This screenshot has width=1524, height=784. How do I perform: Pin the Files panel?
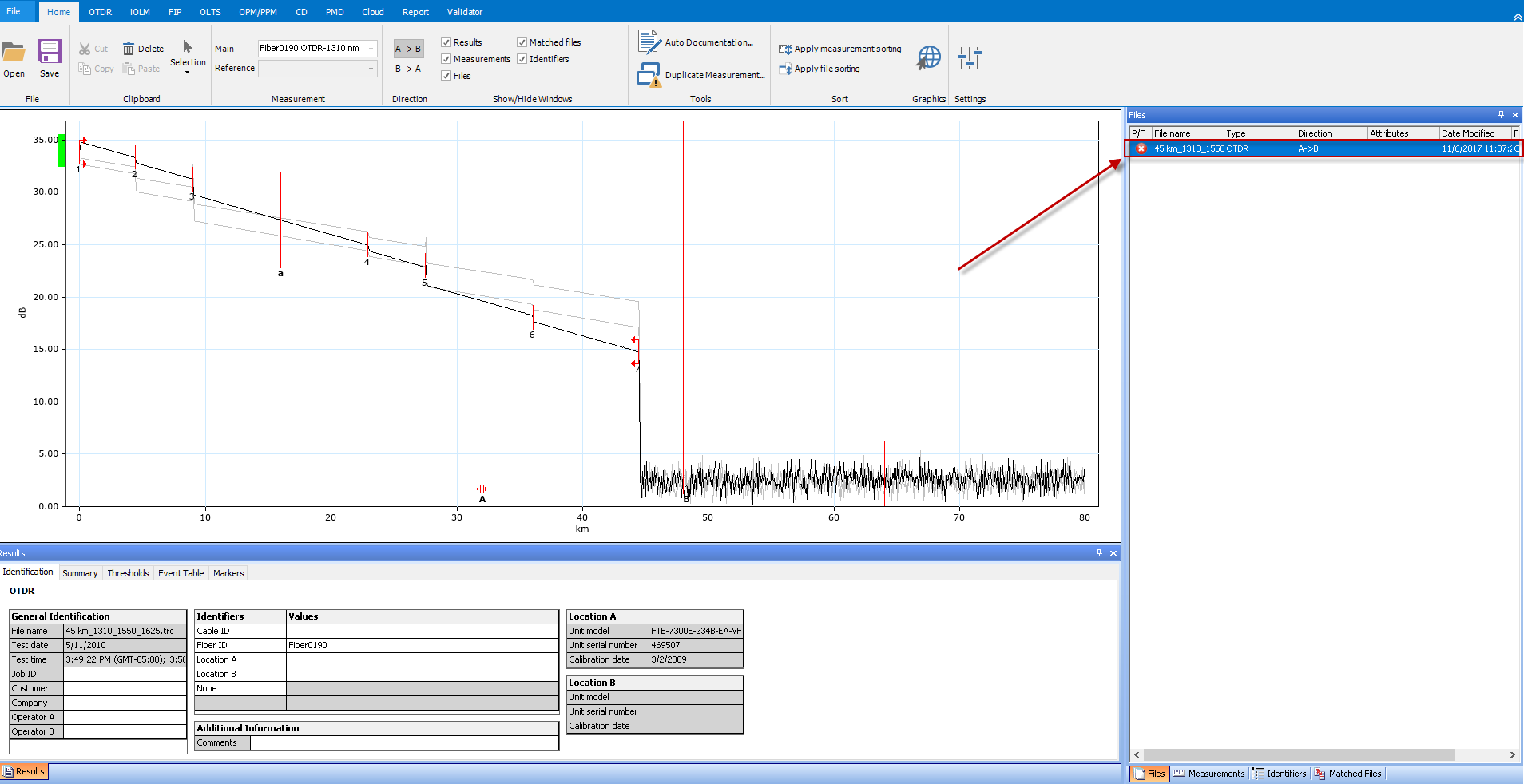1501,115
